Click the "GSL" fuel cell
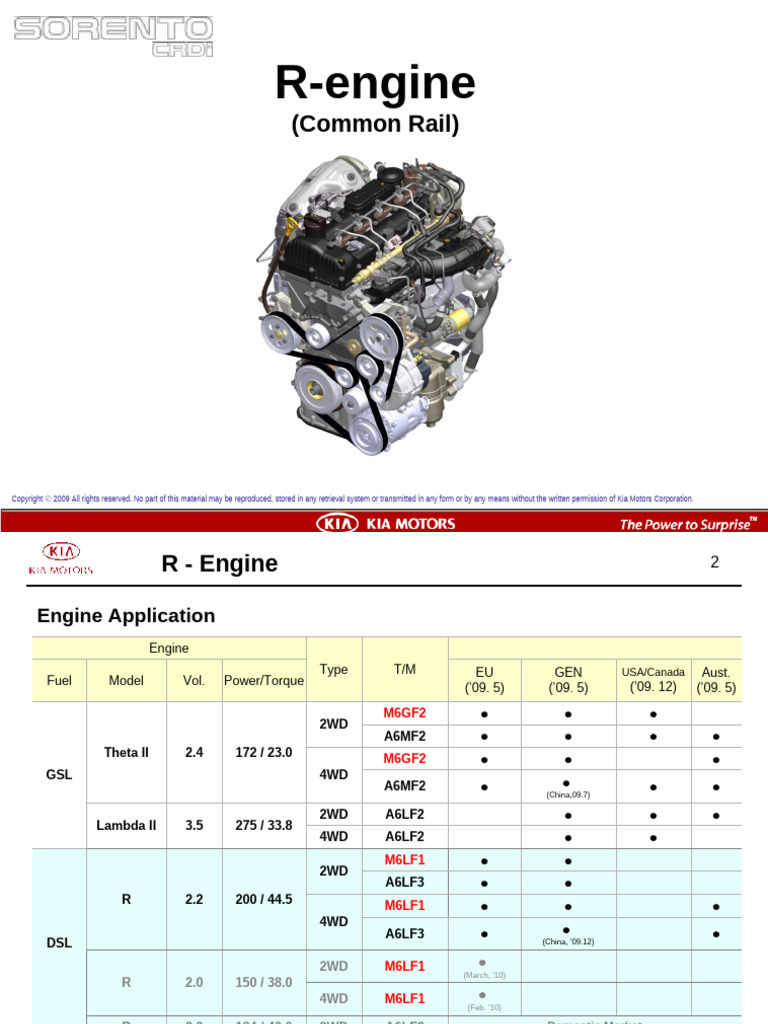The height and width of the screenshot is (1024, 768). click(x=59, y=775)
